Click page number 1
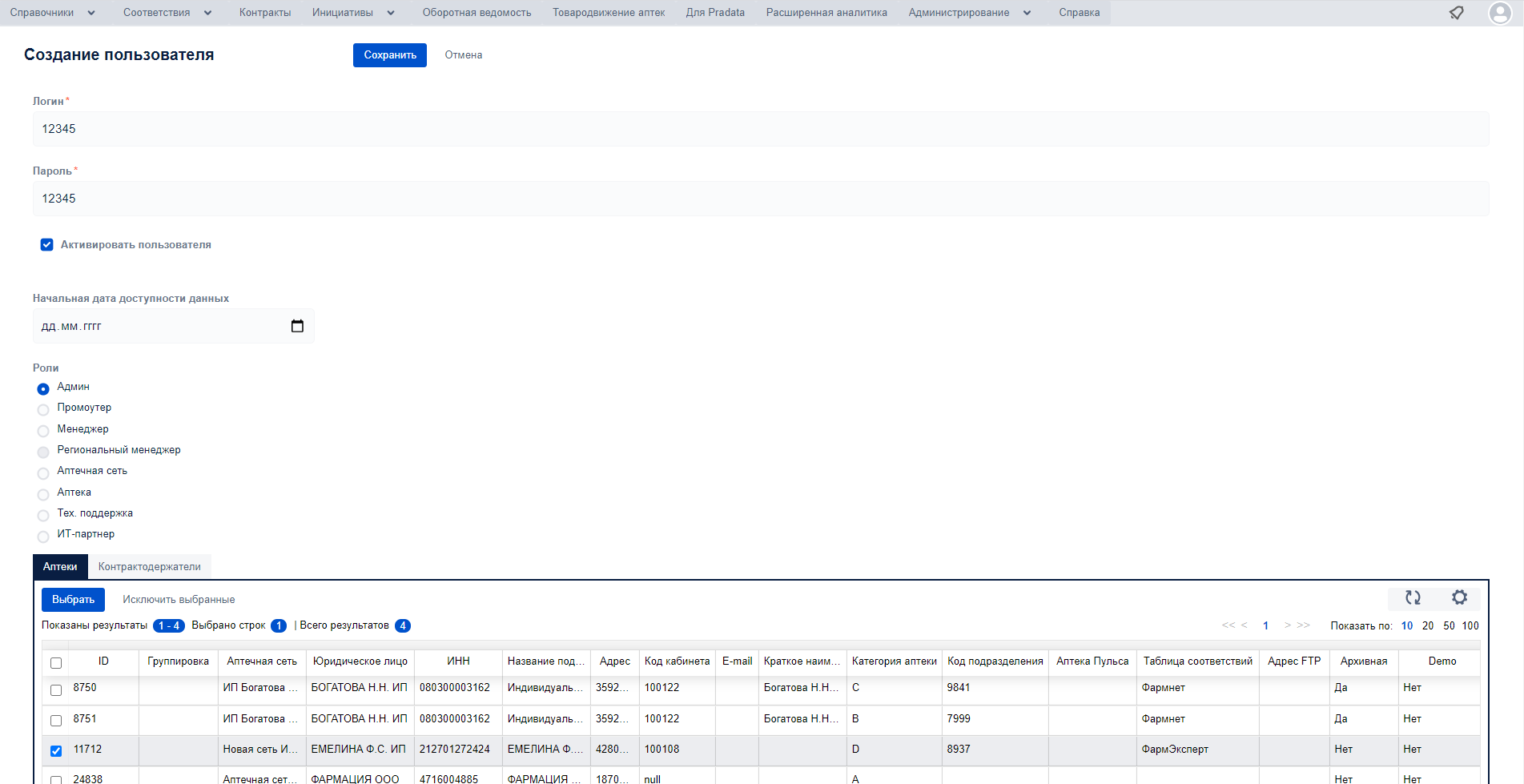Screen dimensions: 1524x784 tap(1265, 625)
